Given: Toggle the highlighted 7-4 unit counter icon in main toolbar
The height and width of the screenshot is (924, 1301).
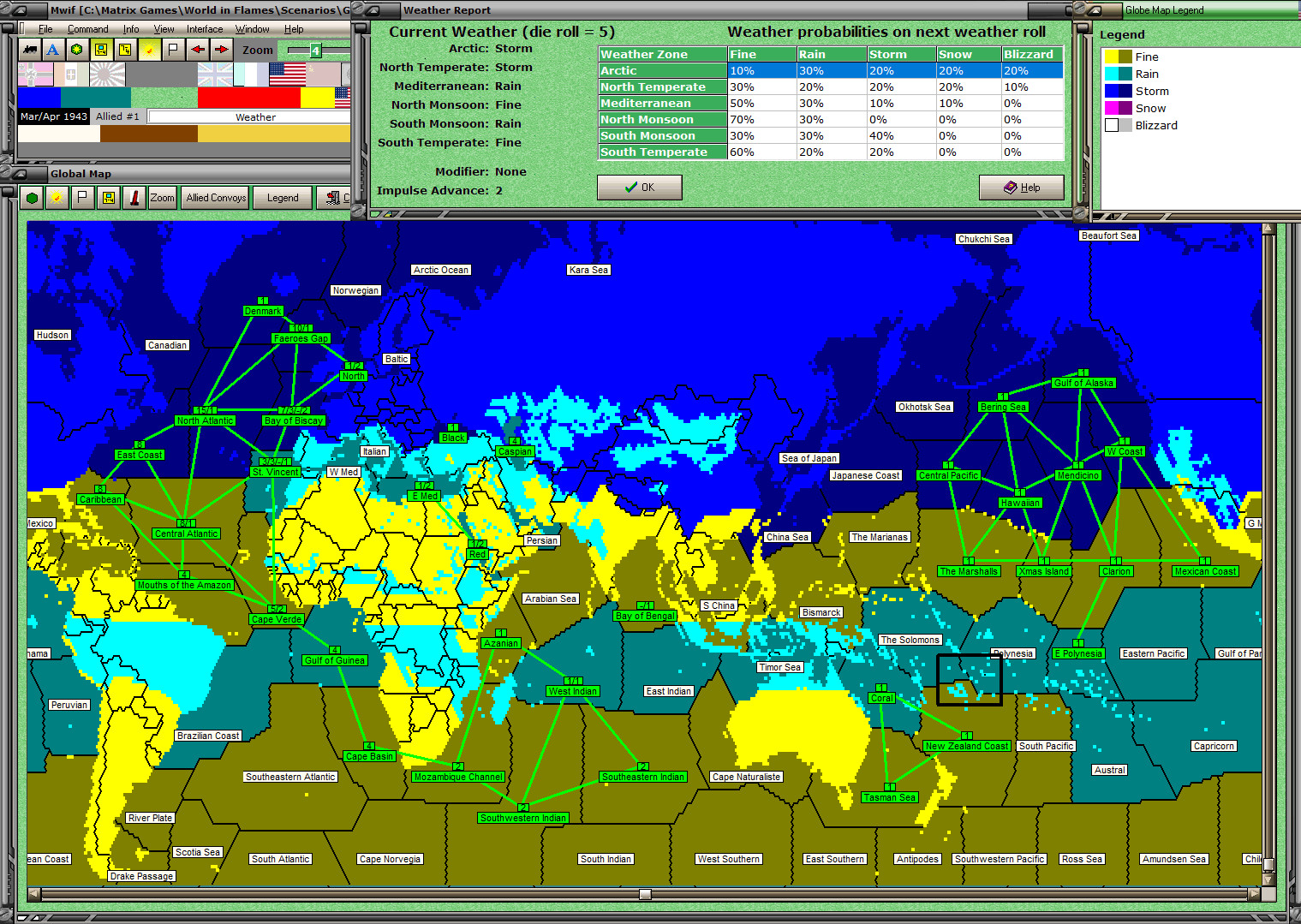Looking at the screenshot, I should 101,50.
